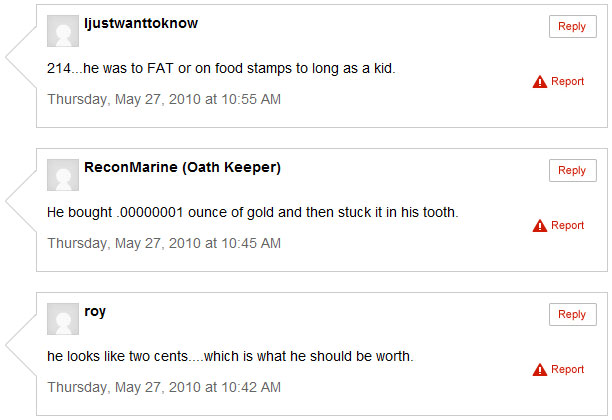Viewport: 612px width, 420px height.
Task: Report the food stamps comment via Report text
Action: 567,81
